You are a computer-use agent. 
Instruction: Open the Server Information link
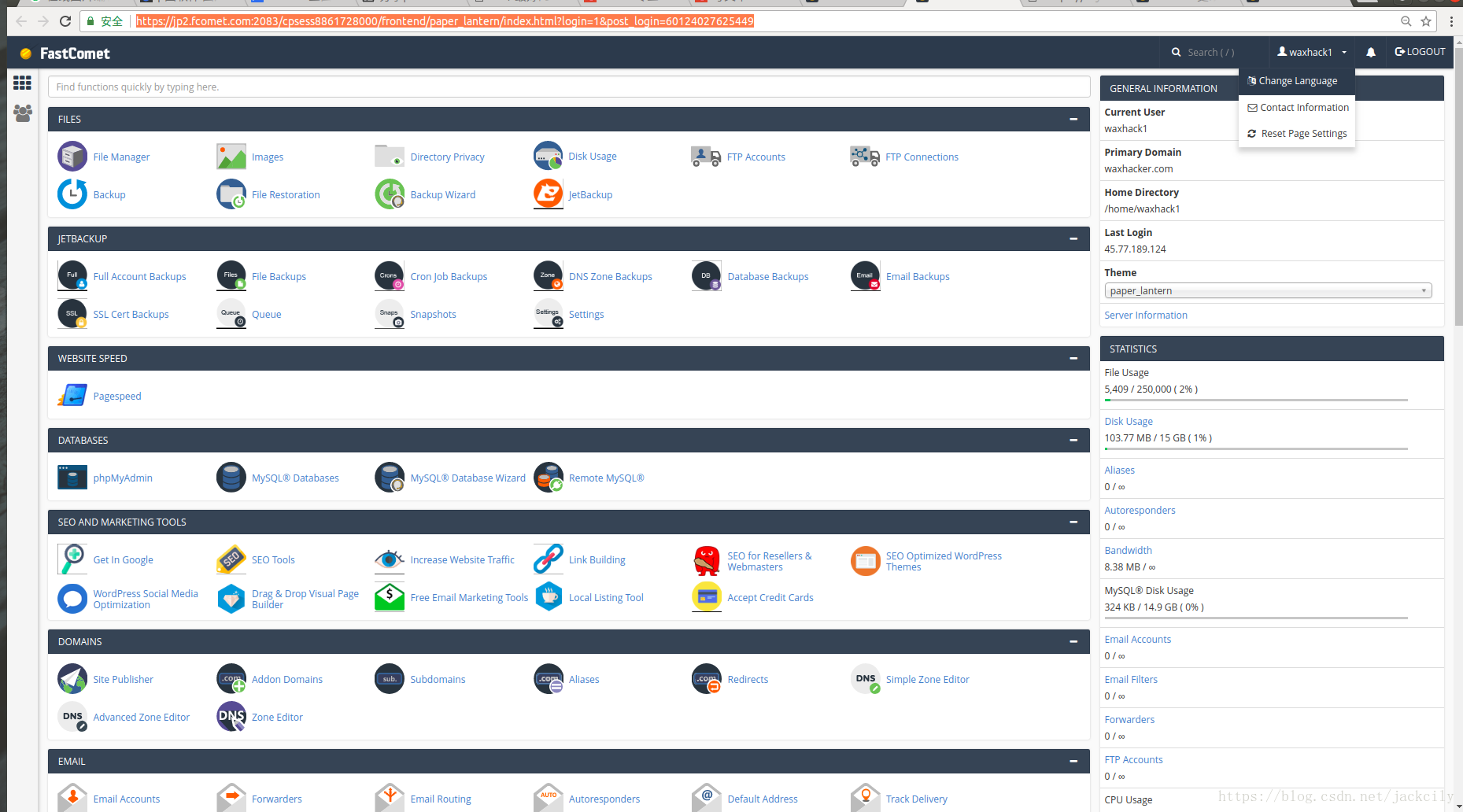[1145, 315]
